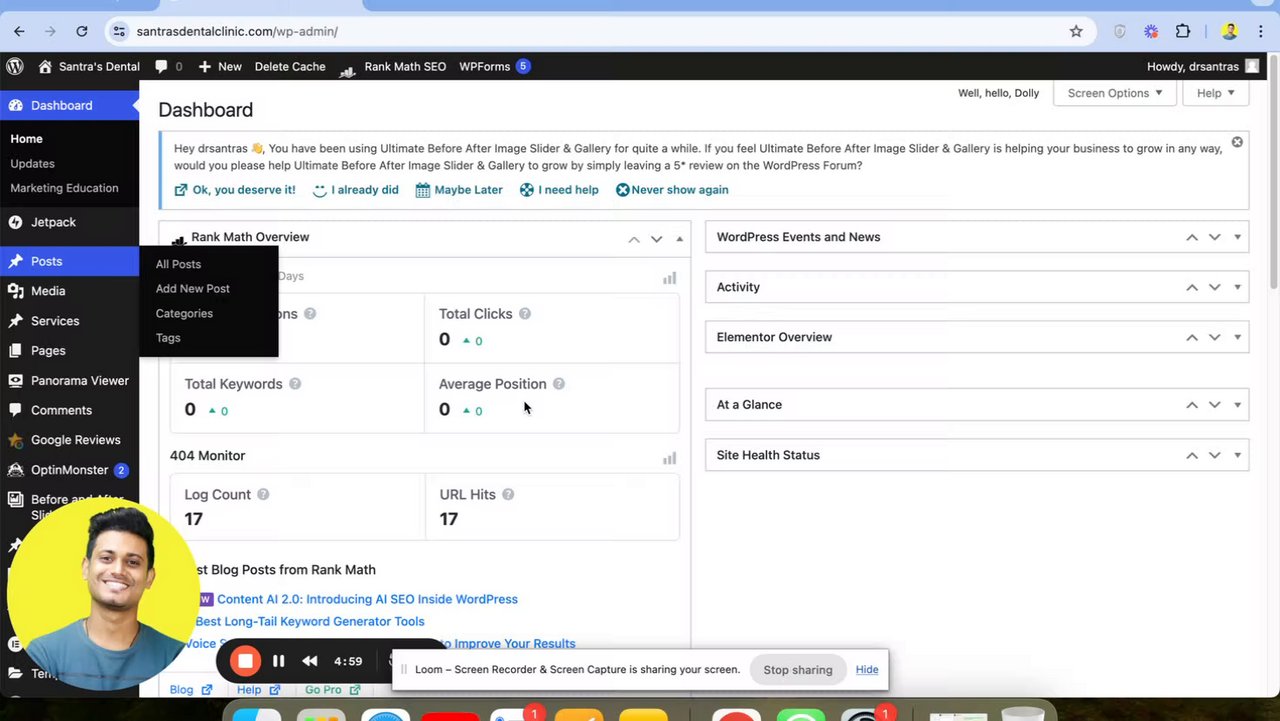Move the Rank Math Overview widget down
Viewport: 1280px width, 721px height.
pos(656,239)
